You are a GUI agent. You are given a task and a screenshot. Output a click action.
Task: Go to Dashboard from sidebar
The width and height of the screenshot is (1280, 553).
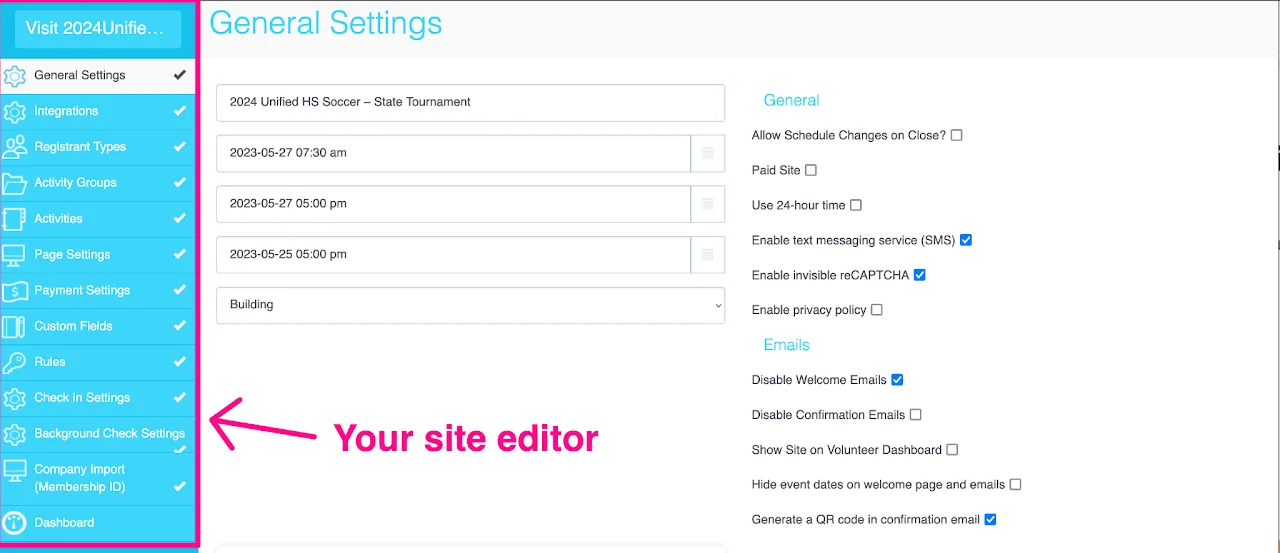click(98, 523)
